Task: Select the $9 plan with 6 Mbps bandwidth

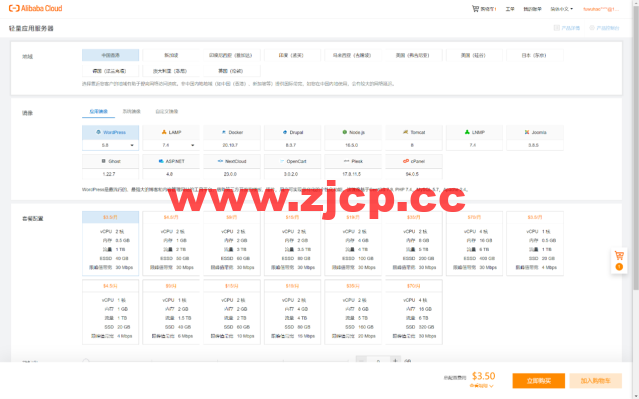Action: 171,312
